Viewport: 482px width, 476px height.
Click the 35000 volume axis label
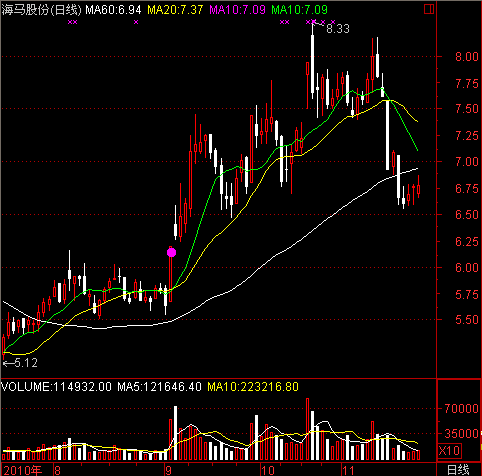point(461,434)
